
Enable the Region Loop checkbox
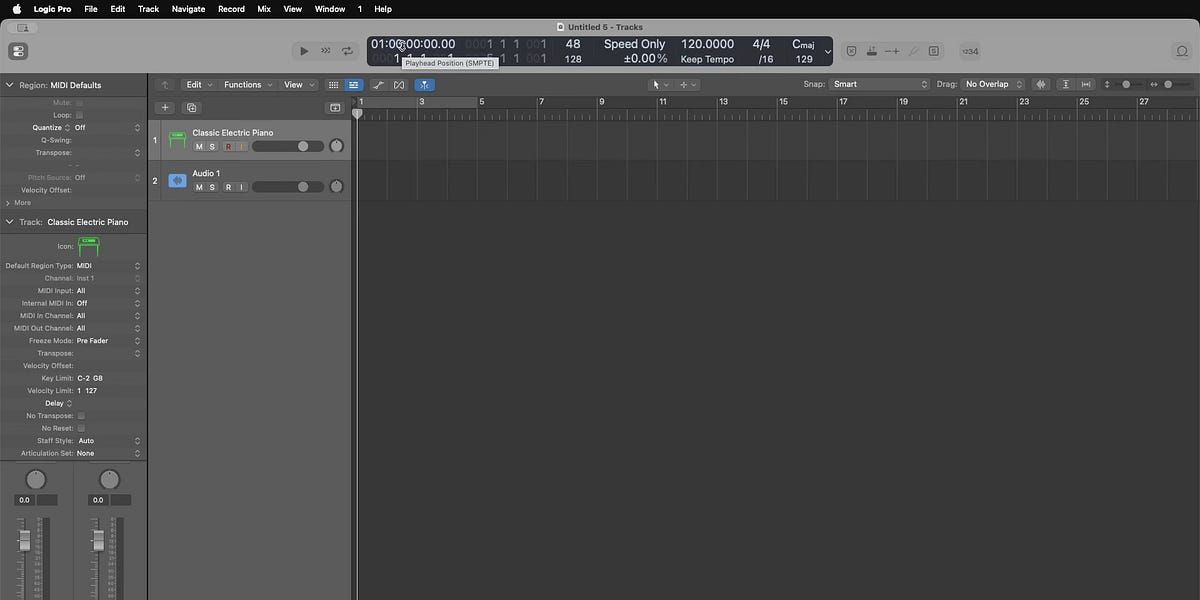pyautogui.click(x=80, y=115)
